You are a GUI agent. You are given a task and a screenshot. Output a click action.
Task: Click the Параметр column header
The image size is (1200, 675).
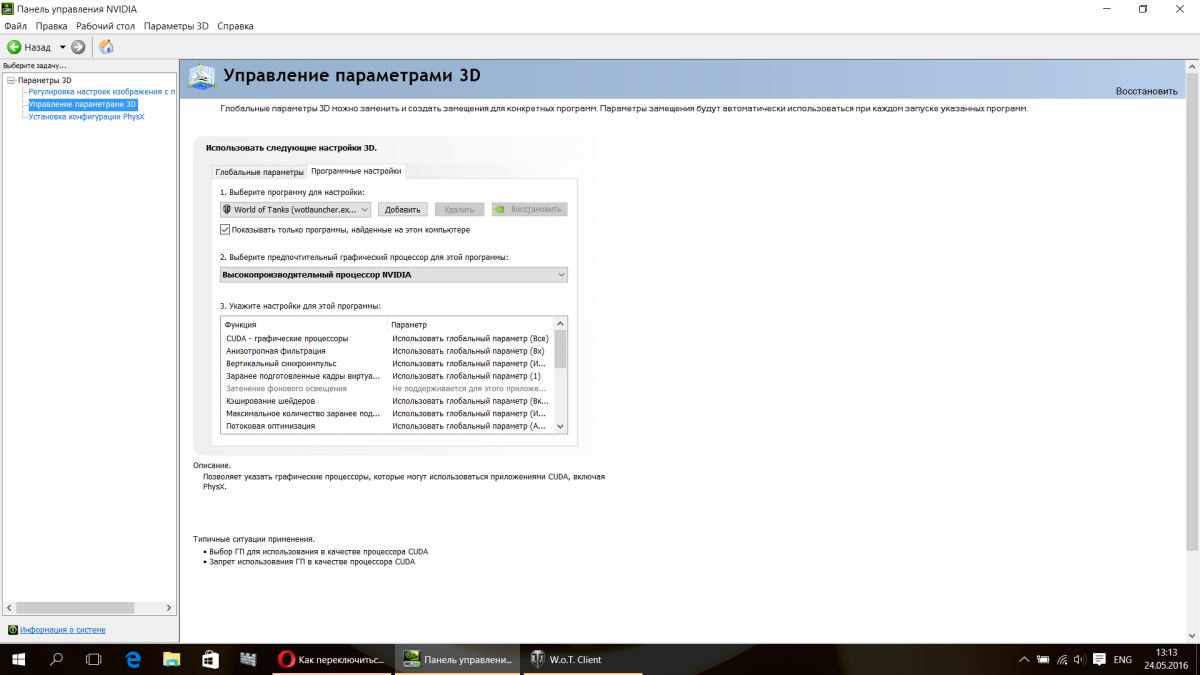[x=470, y=325]
